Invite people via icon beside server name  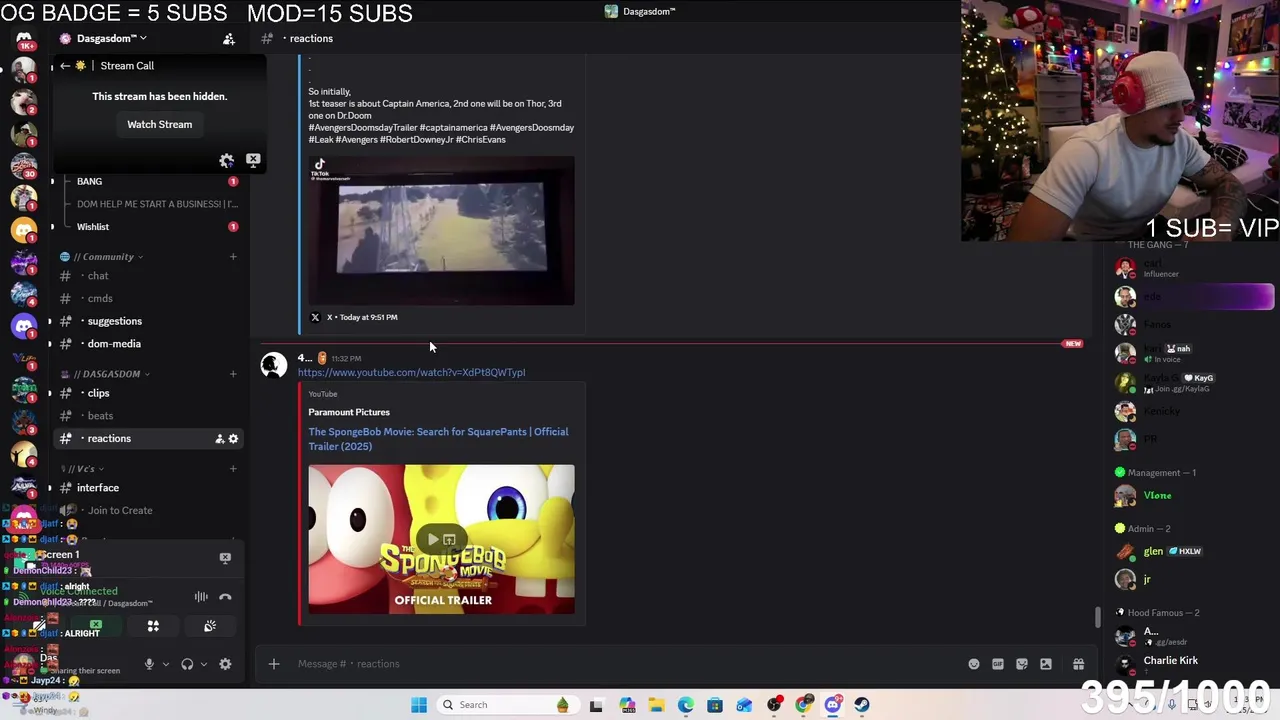click(x=229, y=39)
